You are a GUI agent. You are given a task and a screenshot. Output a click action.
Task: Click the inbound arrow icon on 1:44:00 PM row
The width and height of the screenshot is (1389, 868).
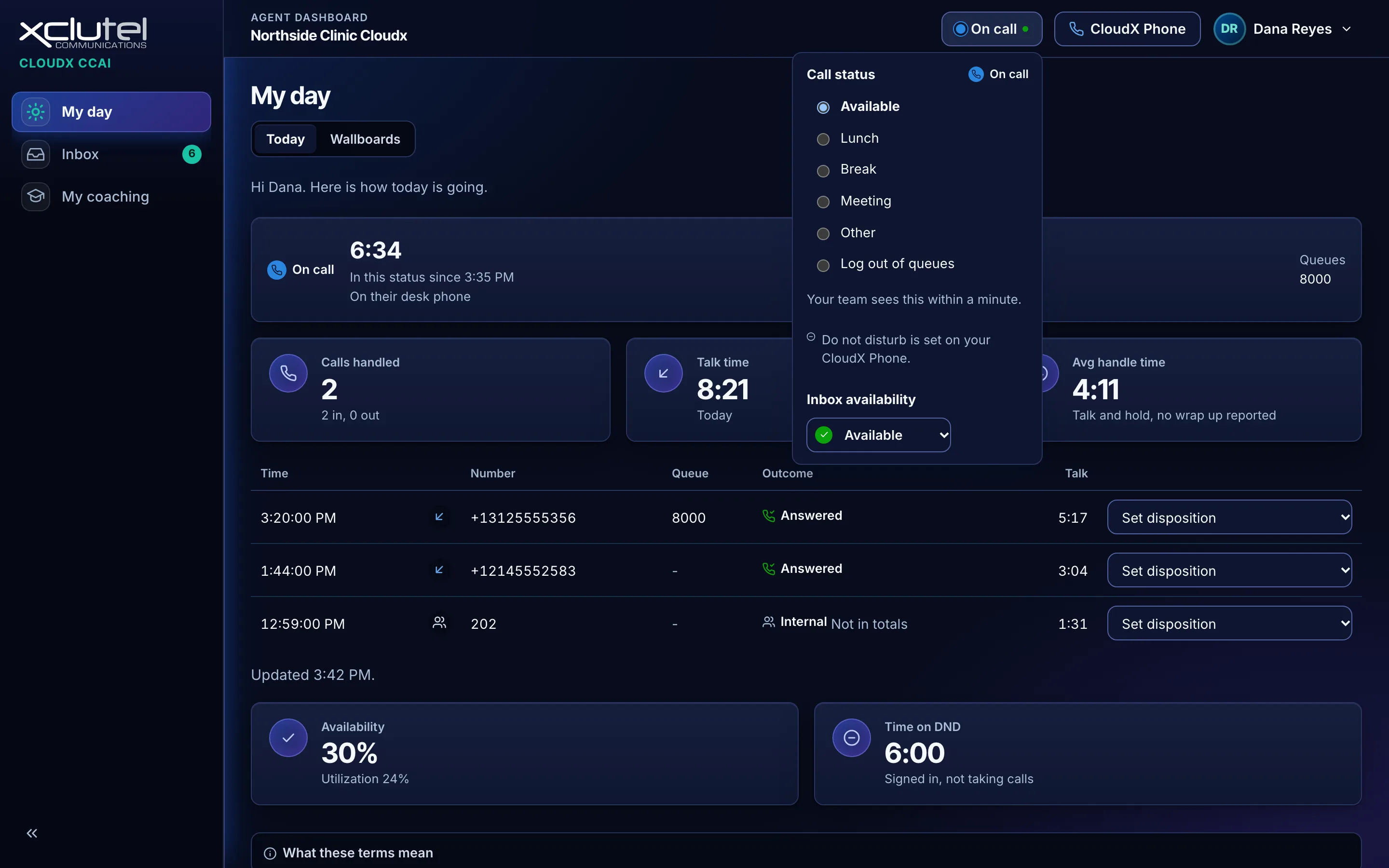[x=439, y=570]
